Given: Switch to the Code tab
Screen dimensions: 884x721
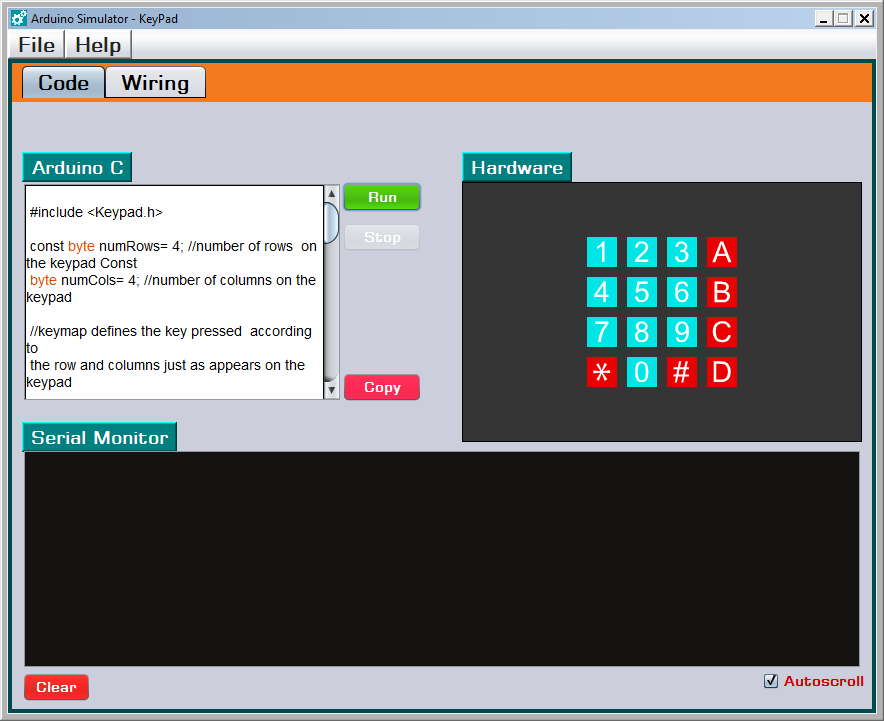Looking at the screenshot, I should tap(63, 82).
